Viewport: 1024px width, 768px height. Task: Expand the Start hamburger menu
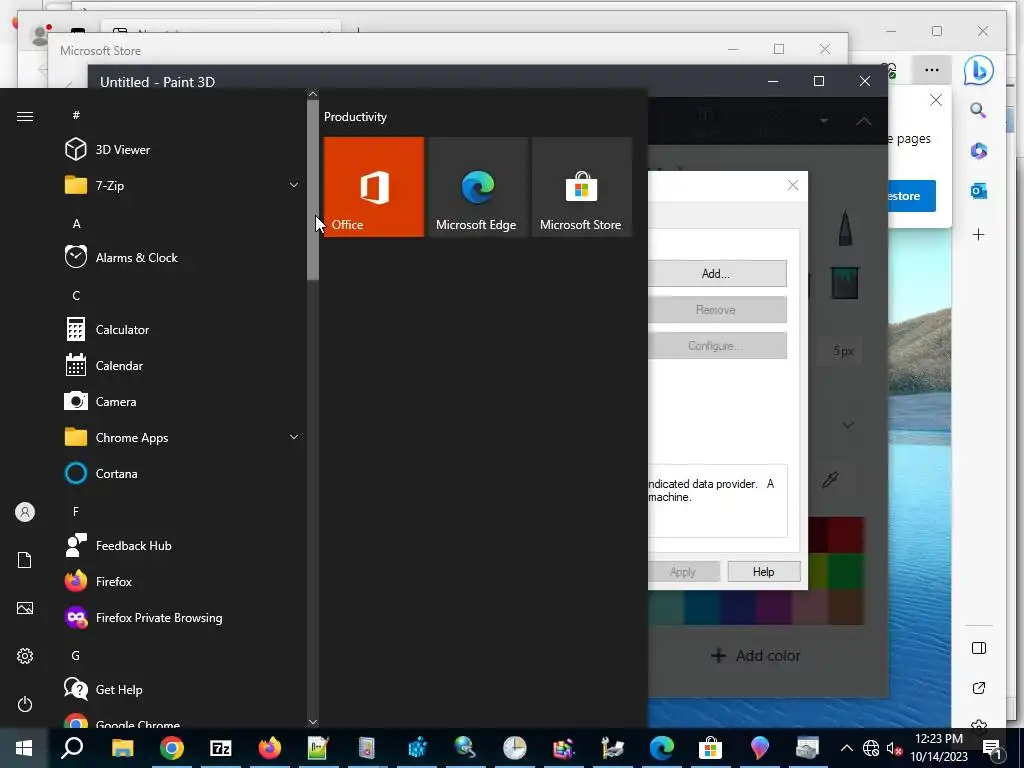click(x=25, y=116)
